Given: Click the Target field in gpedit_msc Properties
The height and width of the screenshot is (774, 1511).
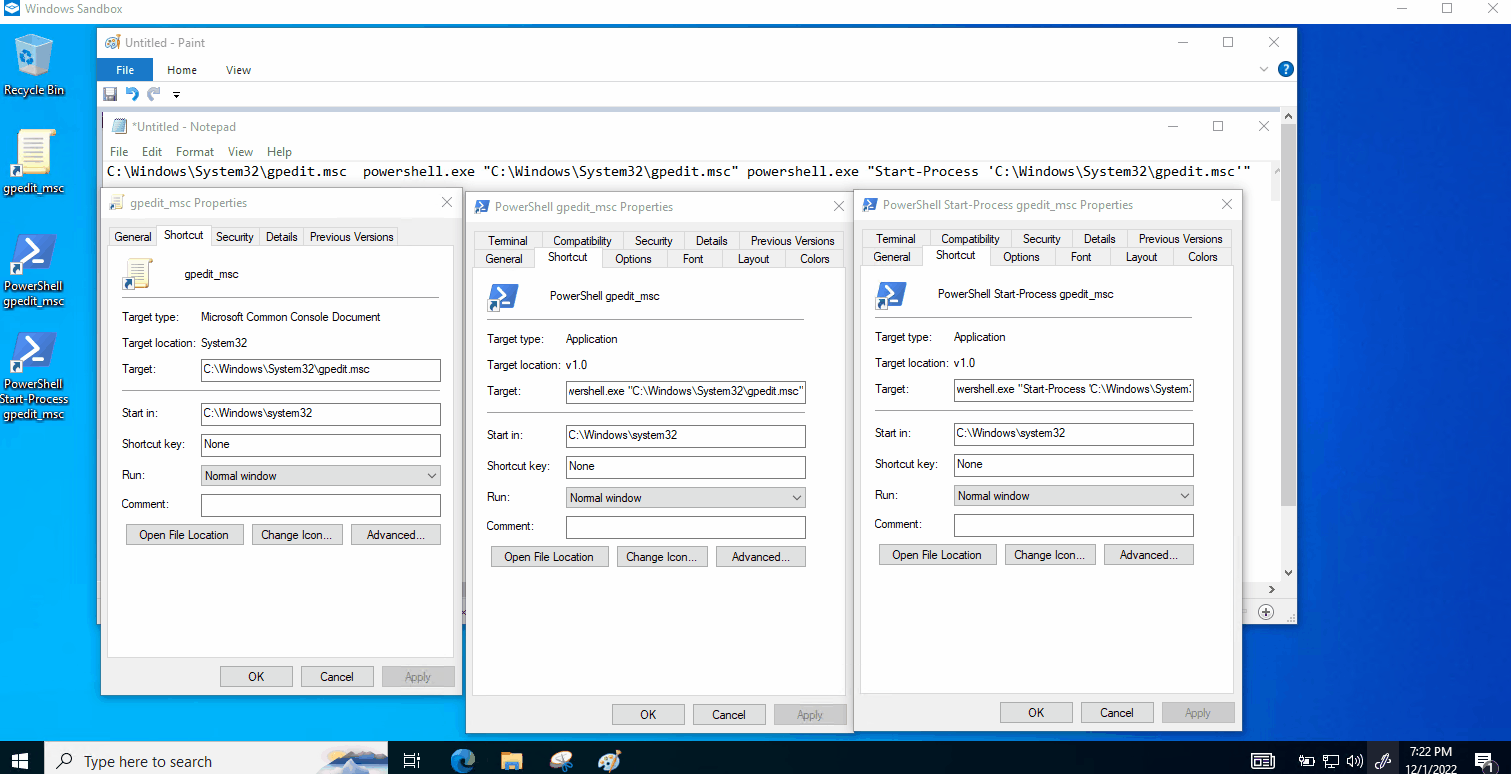Looking at the screenshot, I should point(321,370).
